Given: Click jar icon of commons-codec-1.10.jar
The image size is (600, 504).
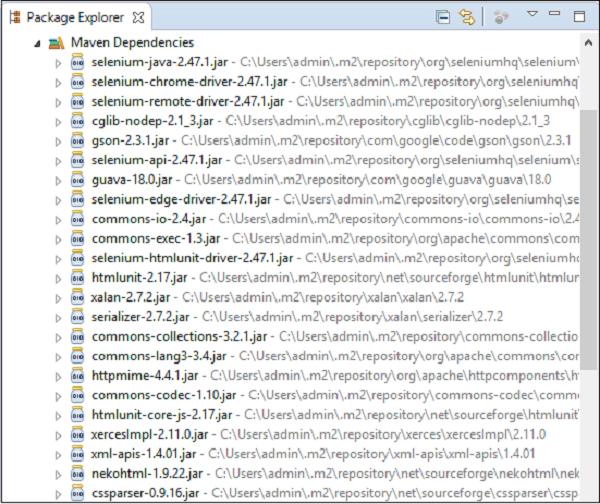Looking at the screenshot, I should [78, 395].
